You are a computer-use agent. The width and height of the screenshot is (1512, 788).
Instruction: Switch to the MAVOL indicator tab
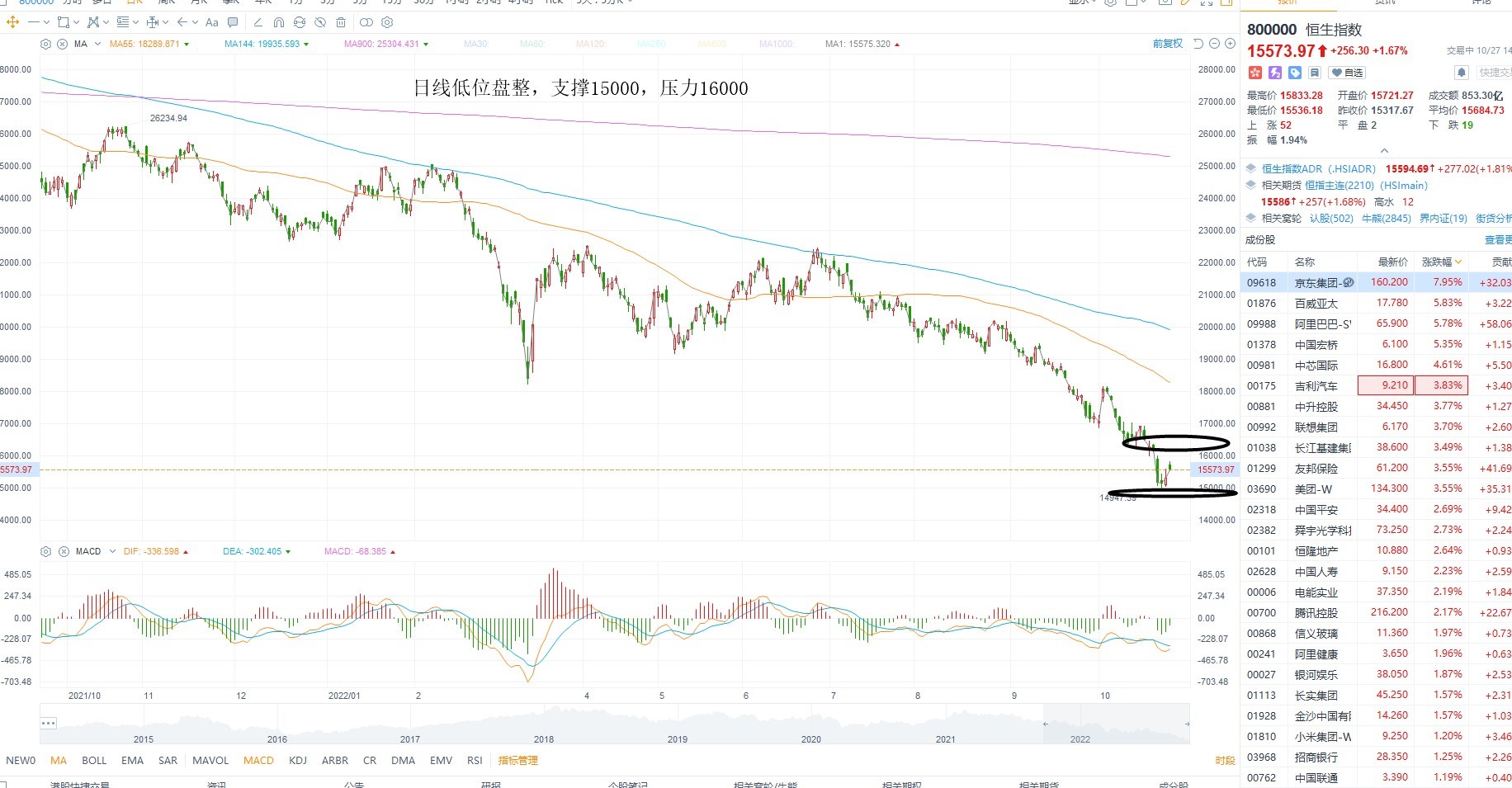click(x=210, y=760)
